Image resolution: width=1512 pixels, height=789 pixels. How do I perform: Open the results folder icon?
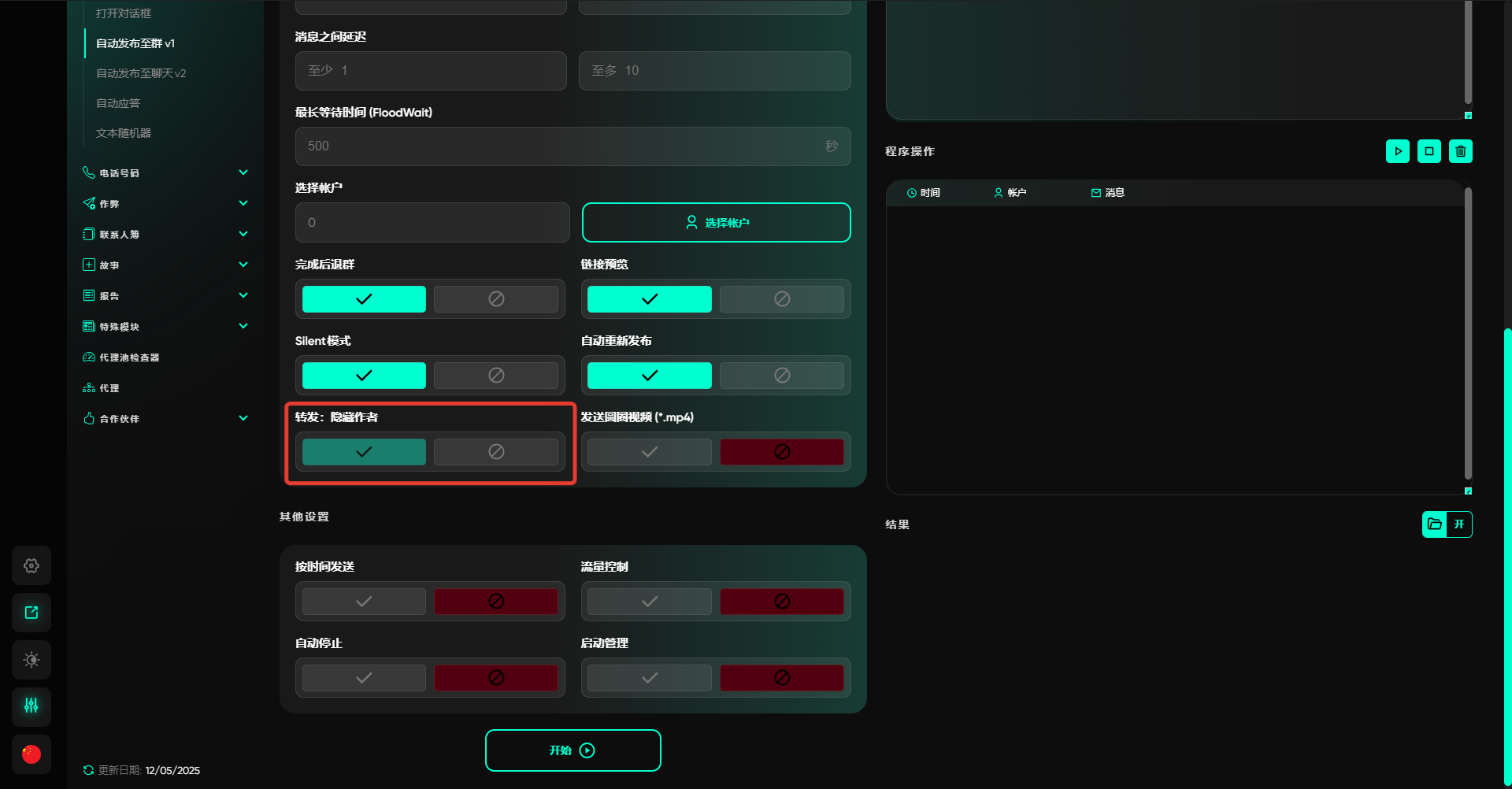1435,524
